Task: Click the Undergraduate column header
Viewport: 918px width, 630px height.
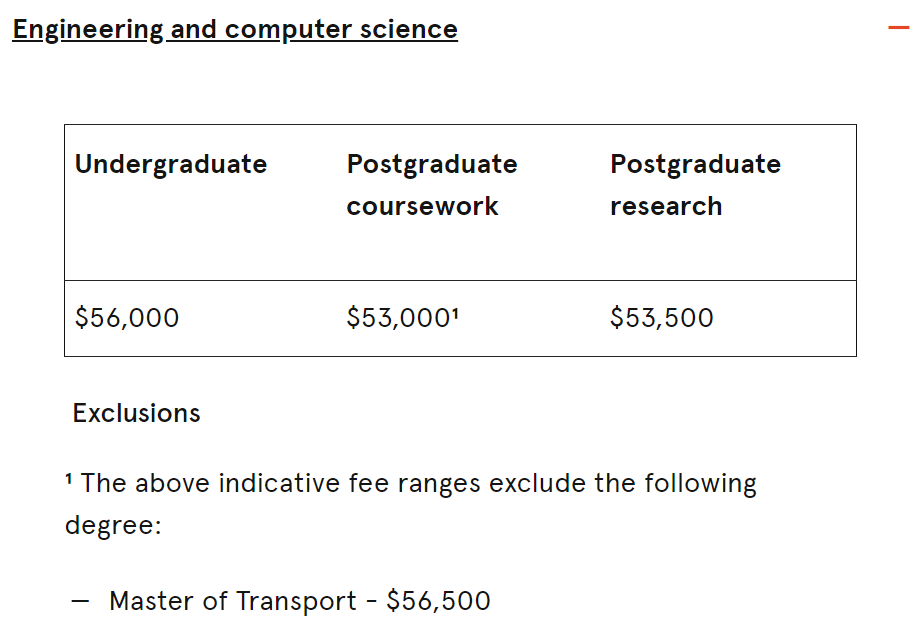Action: (171, 164)
